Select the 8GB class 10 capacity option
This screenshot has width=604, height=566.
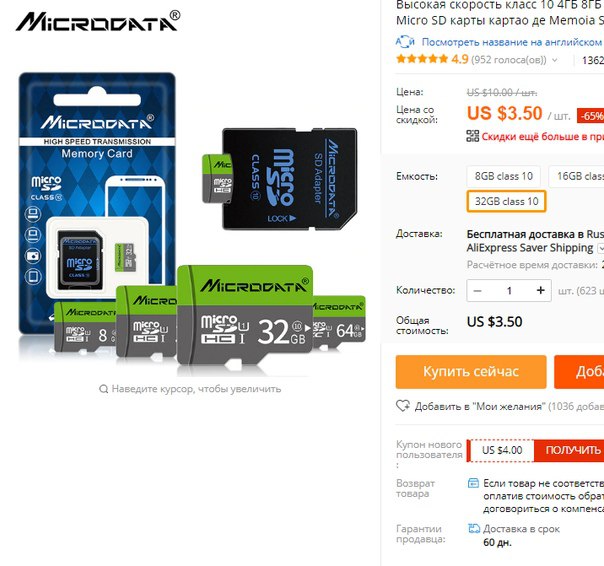pos(503,176)
